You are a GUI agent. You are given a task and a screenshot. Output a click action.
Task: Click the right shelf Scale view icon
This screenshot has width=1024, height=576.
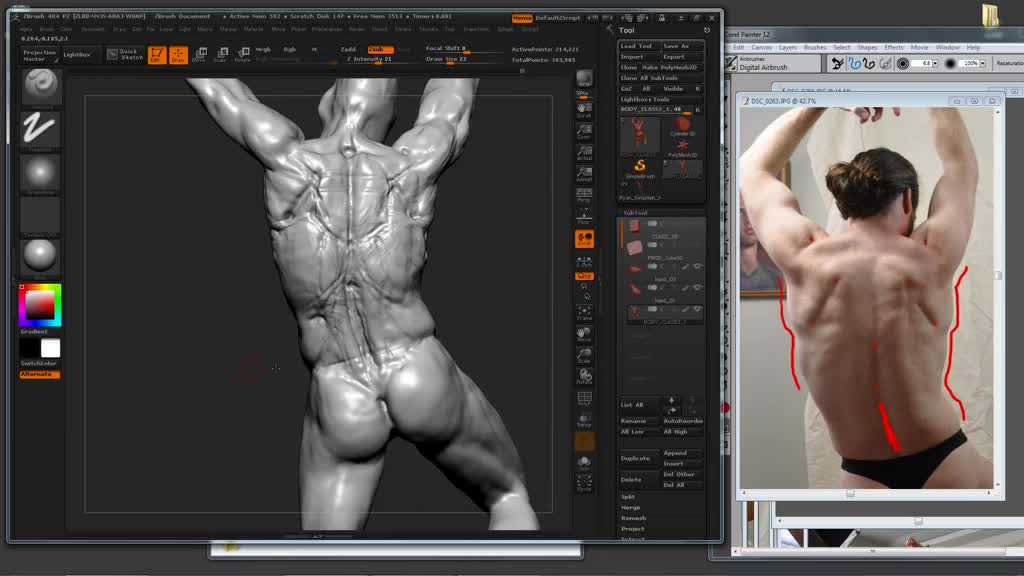[x=584, y=356]
